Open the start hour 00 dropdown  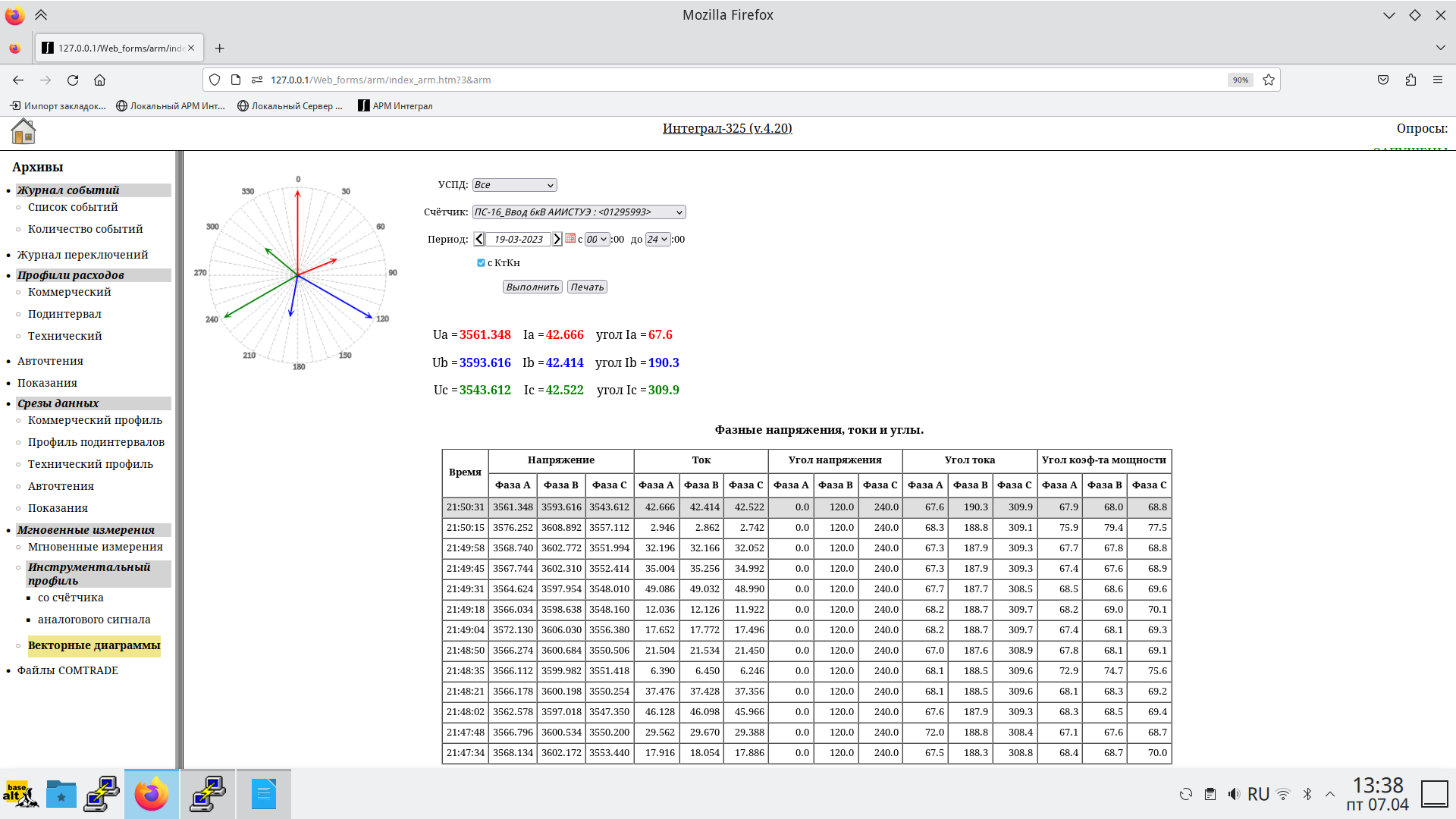tap(597, 240)
